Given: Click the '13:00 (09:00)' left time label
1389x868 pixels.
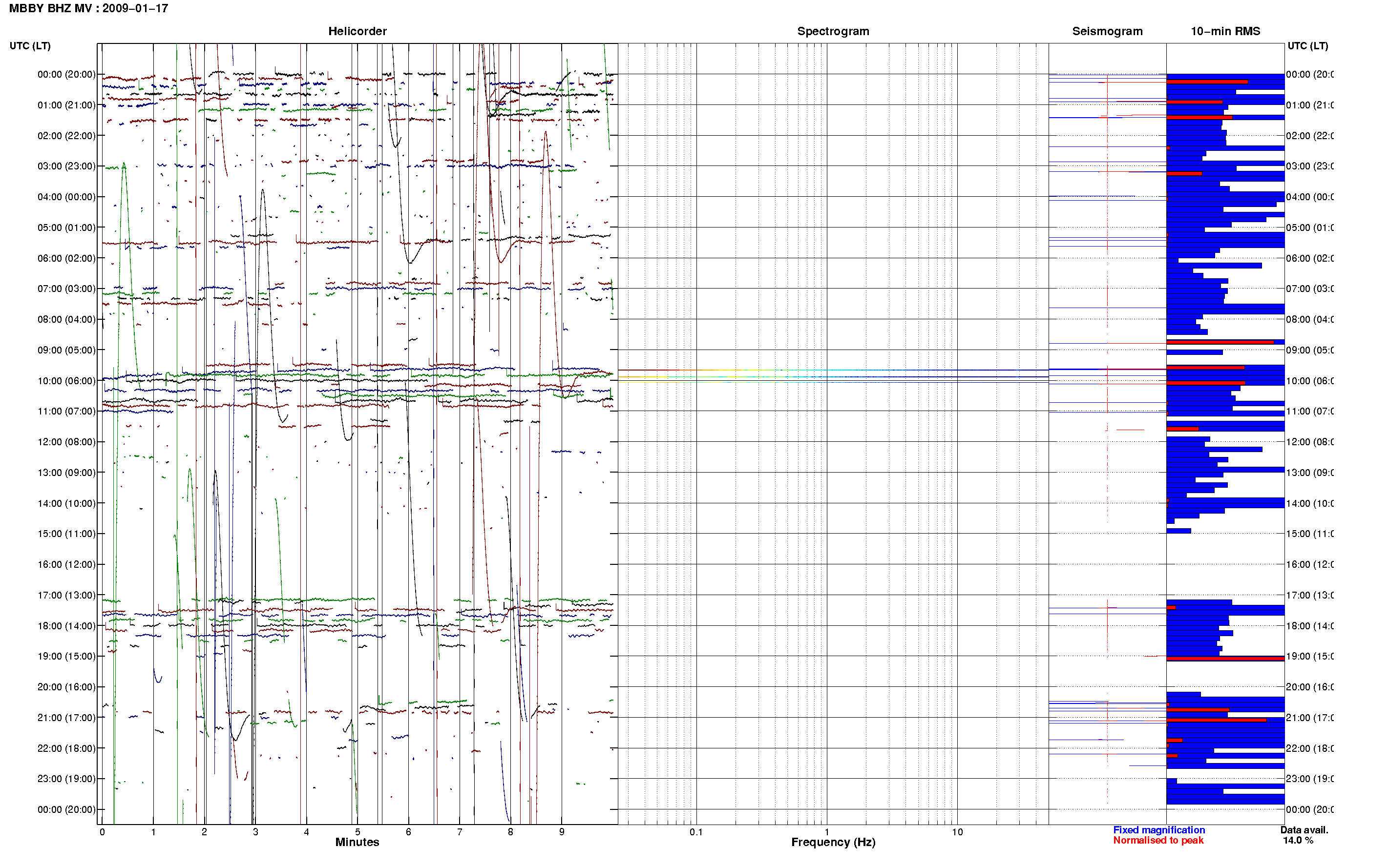Looking at the screenshot, I should tap(66, 473).
